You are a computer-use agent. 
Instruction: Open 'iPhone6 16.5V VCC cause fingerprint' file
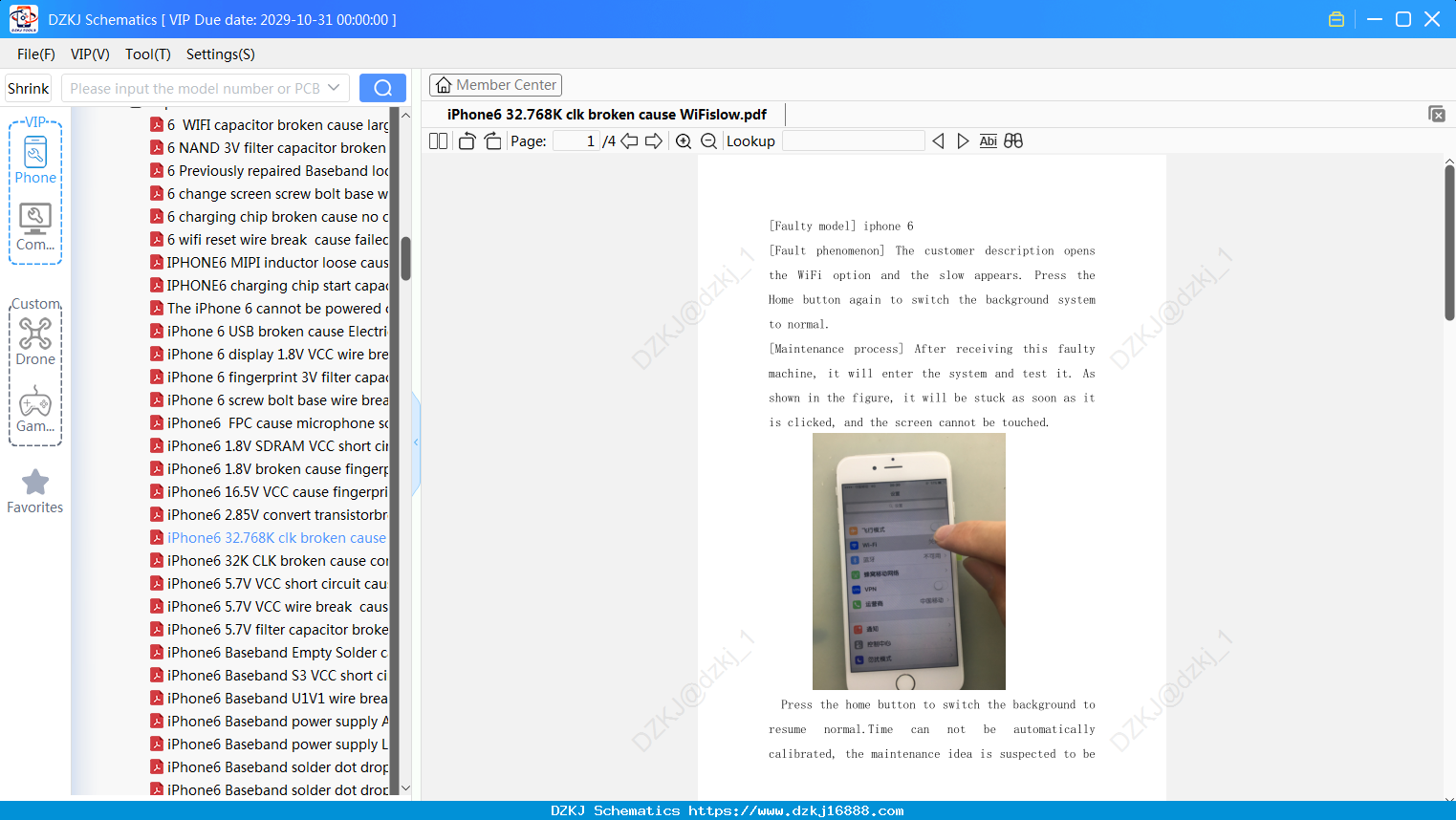point(270,492)
